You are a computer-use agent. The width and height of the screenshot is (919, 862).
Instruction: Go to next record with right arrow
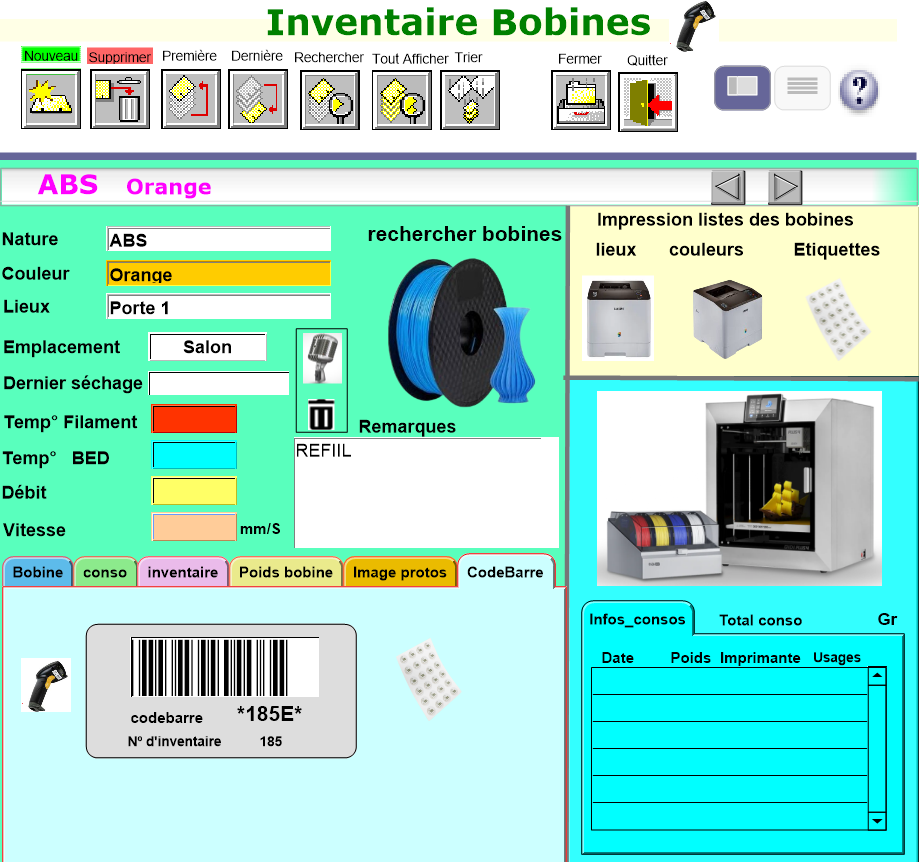tap(785, 188)
